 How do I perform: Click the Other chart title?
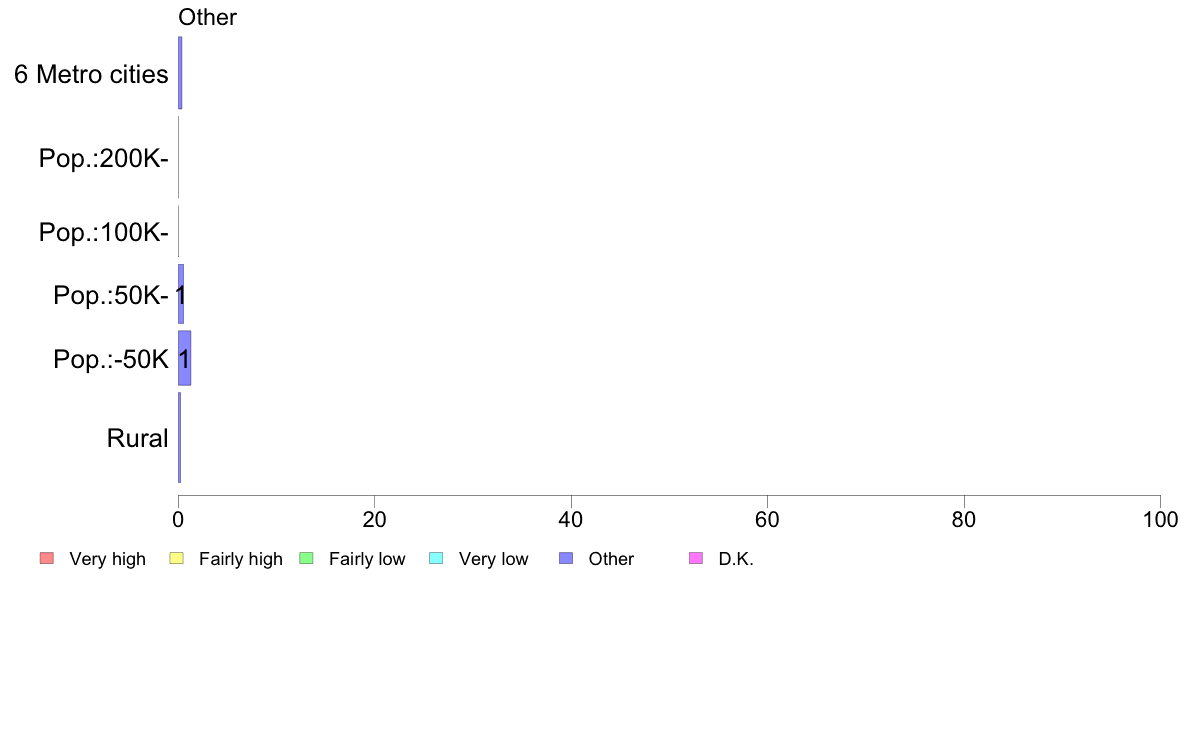click(208, 17)
